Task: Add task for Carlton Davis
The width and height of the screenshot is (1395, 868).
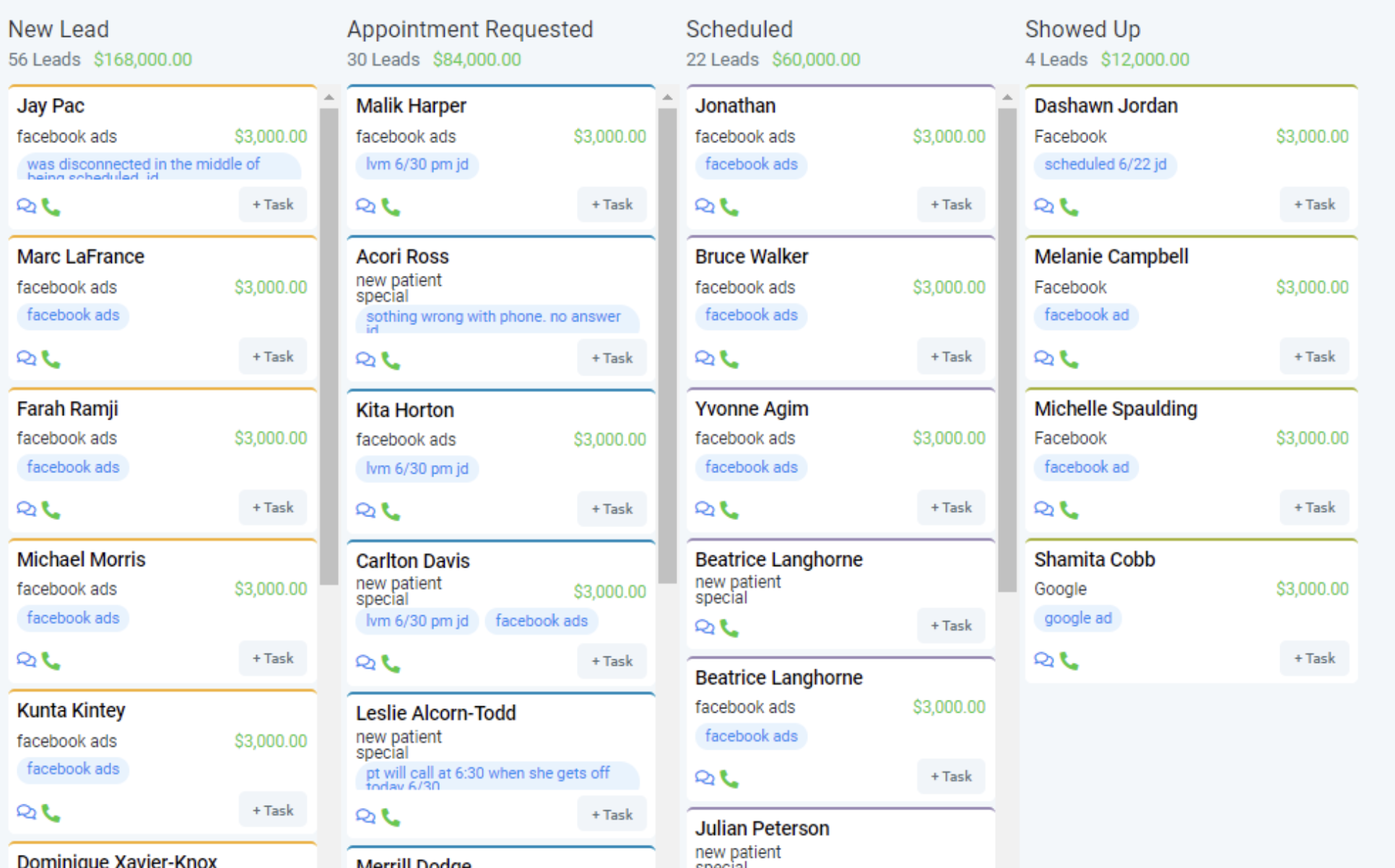Action: point(612,661)
